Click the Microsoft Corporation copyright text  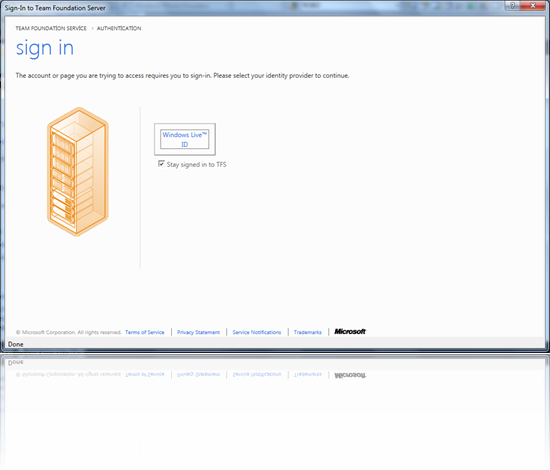point(68,332)
